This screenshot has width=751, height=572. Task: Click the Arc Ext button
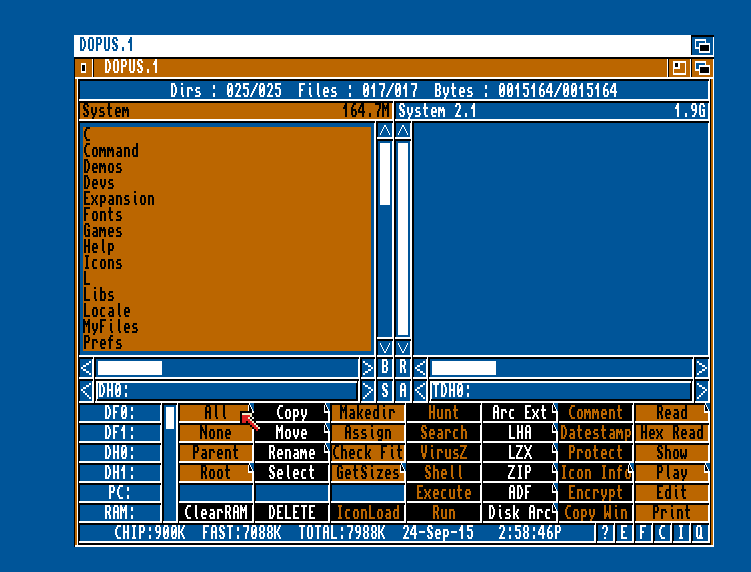[x=520, y=412]
